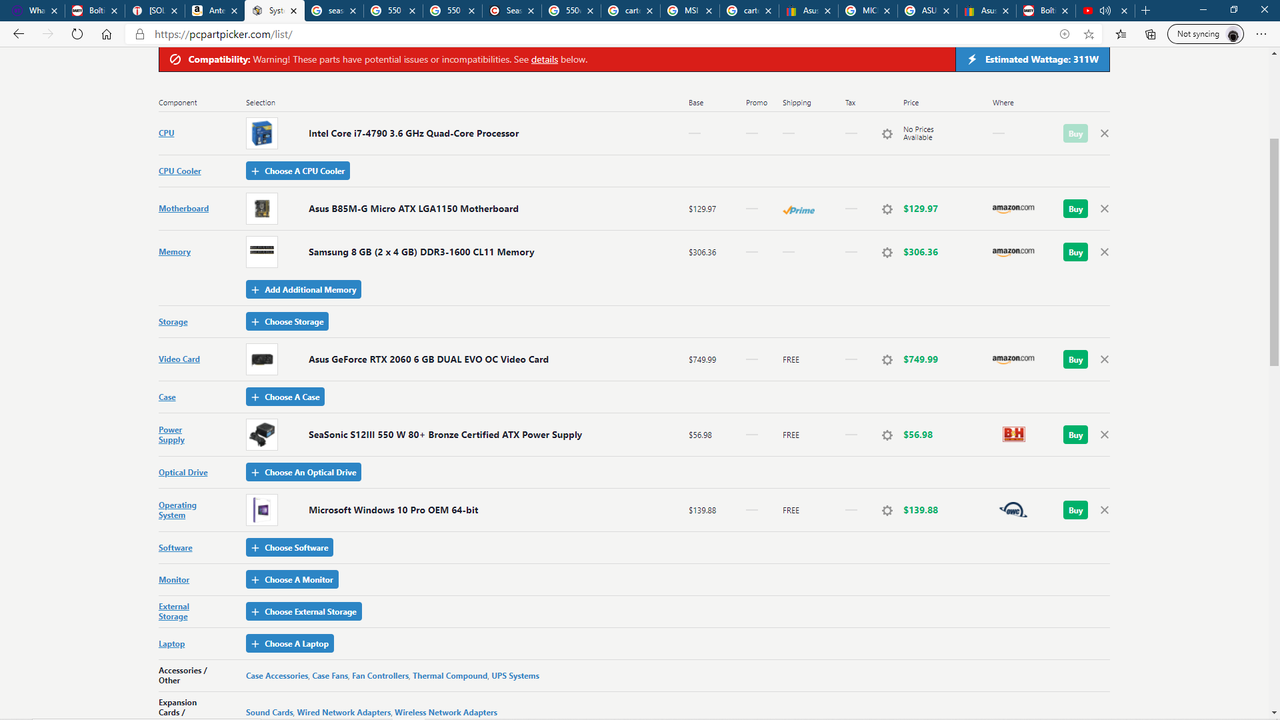Remove the Samsung 8 GB memory with the X icon
The height and width of the screenshot is (720, 1280).
[1104, 252]
